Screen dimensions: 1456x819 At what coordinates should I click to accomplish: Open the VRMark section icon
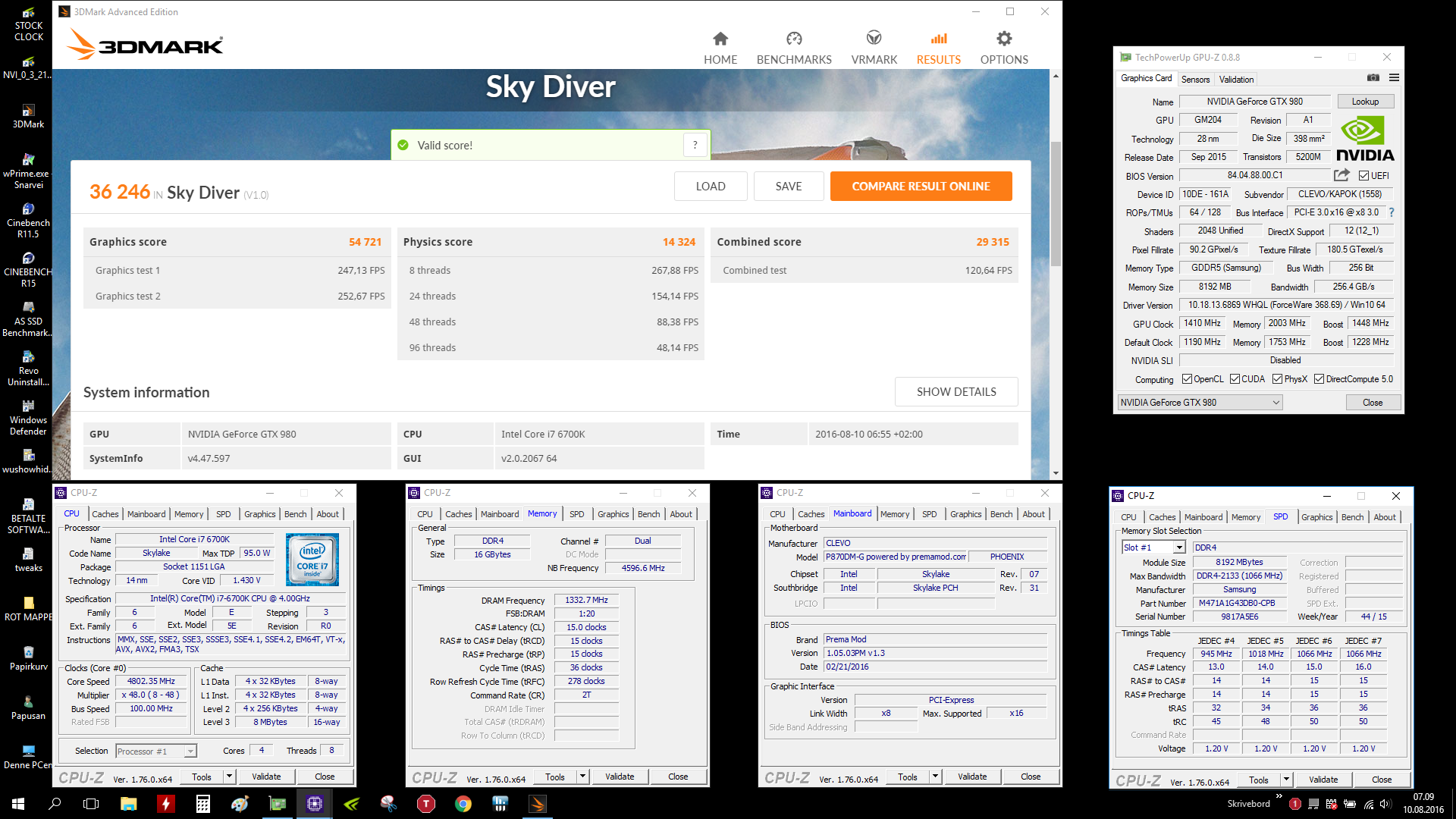click(x=874, y=38)
